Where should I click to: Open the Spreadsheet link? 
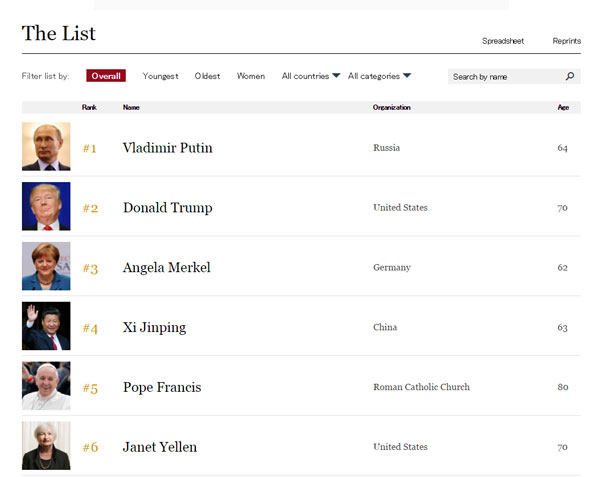click(503, 41)
